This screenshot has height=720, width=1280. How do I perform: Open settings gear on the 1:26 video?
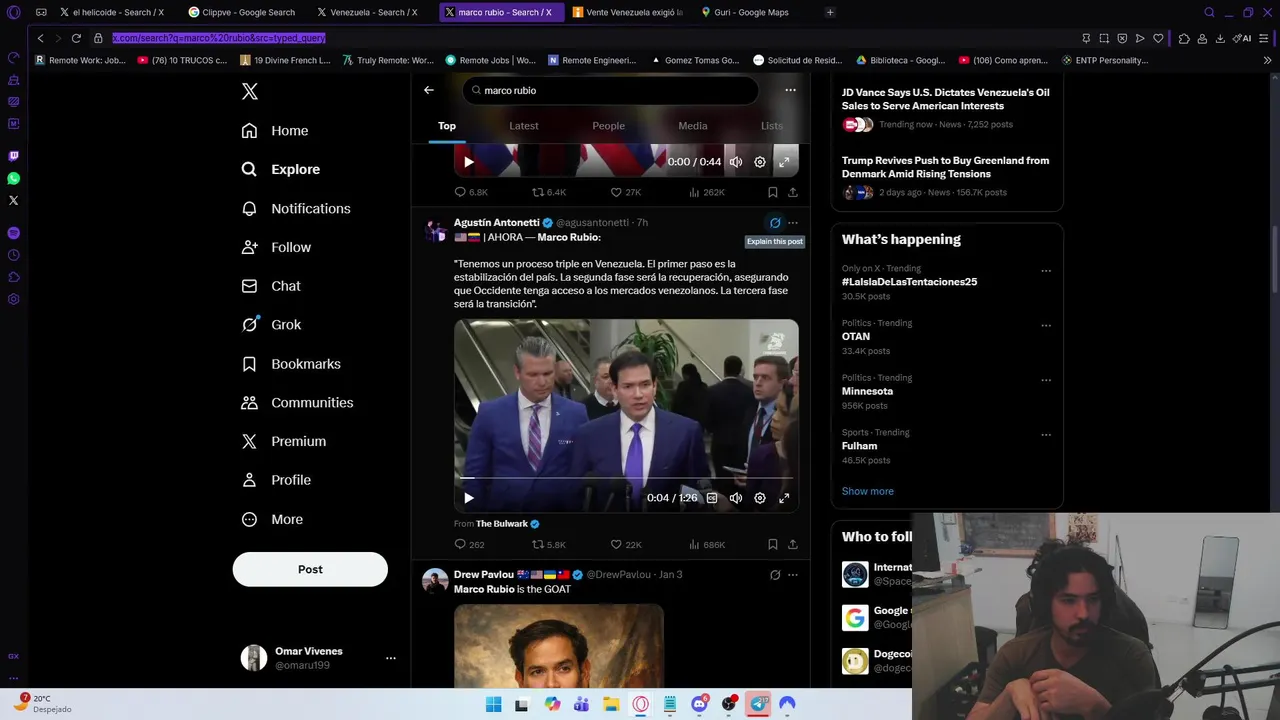tap(760, 498)
